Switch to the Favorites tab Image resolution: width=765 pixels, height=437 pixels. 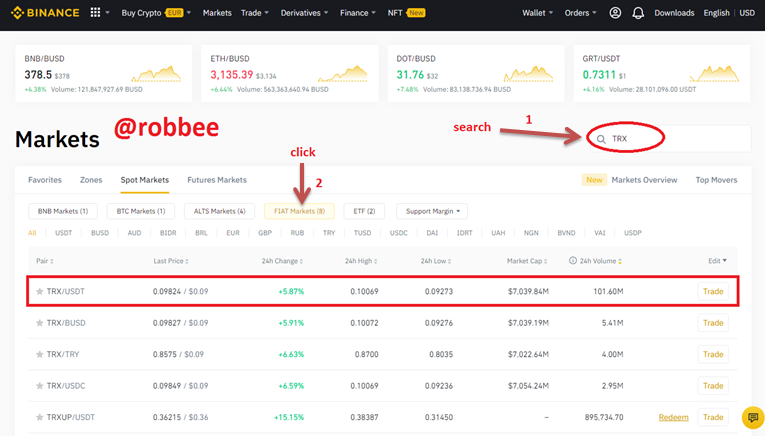[x=45, y=180]
